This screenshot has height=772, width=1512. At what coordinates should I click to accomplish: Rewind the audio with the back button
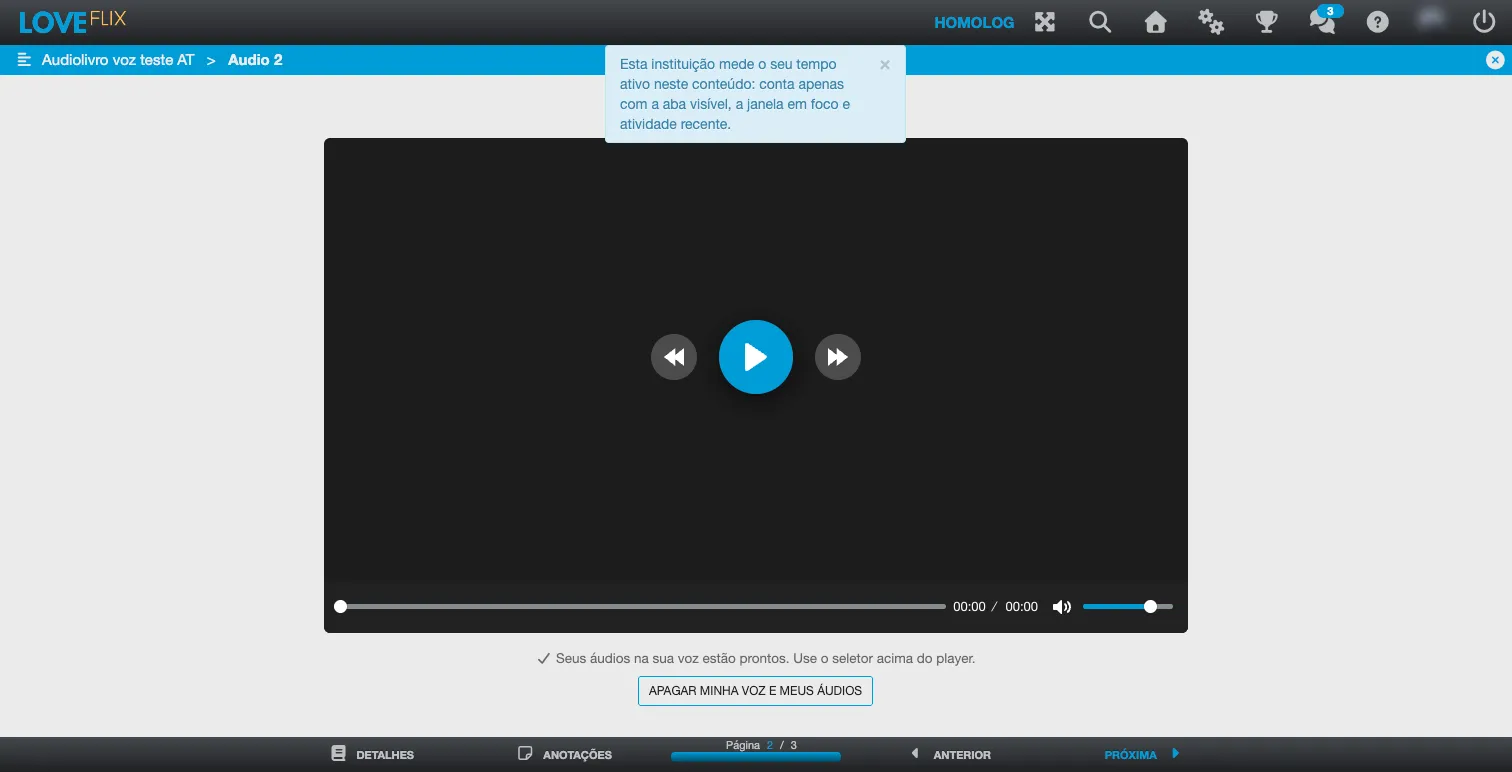pos(674,357)
